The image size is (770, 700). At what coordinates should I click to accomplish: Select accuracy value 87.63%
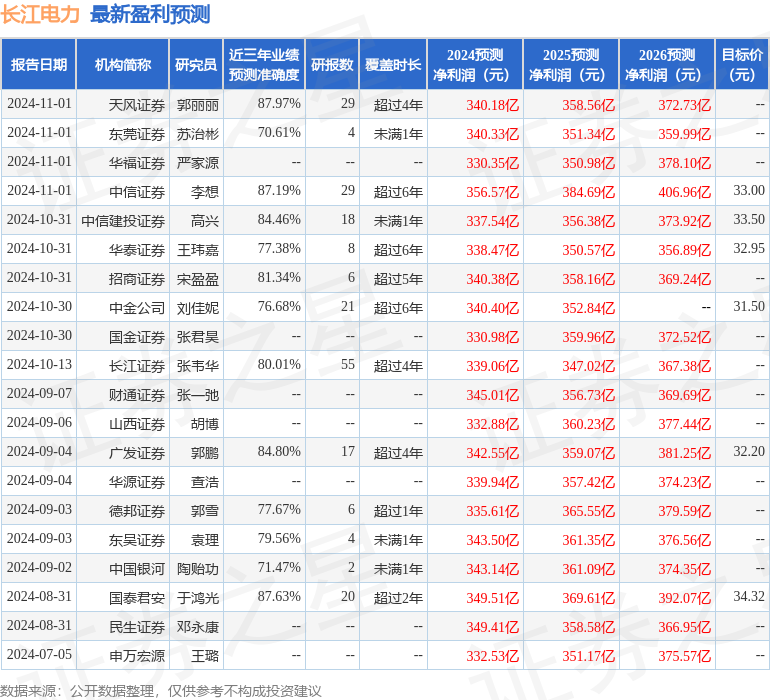(x=279, y=596)
